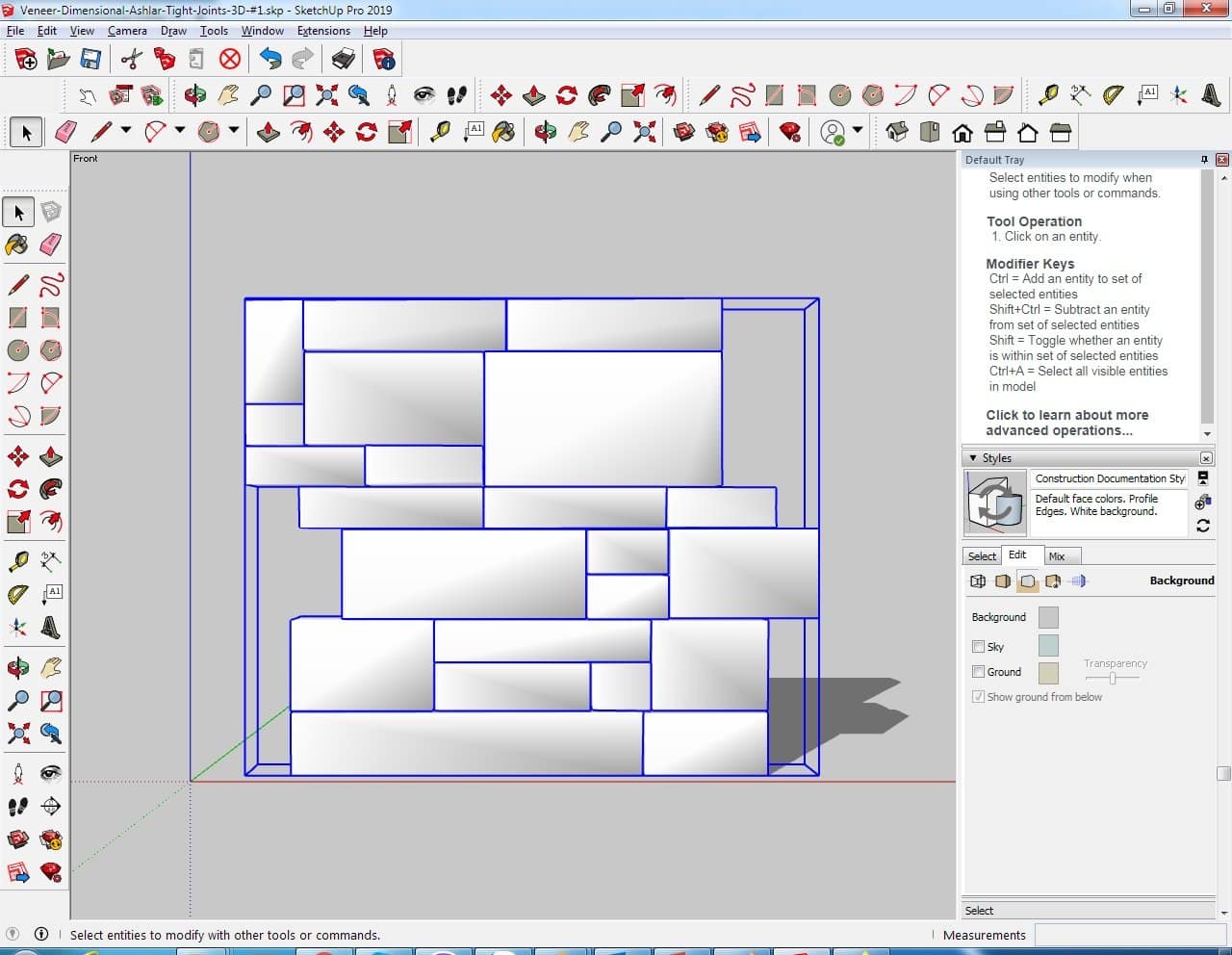Open the arc tool dropdown arrow

click(179, 131)
